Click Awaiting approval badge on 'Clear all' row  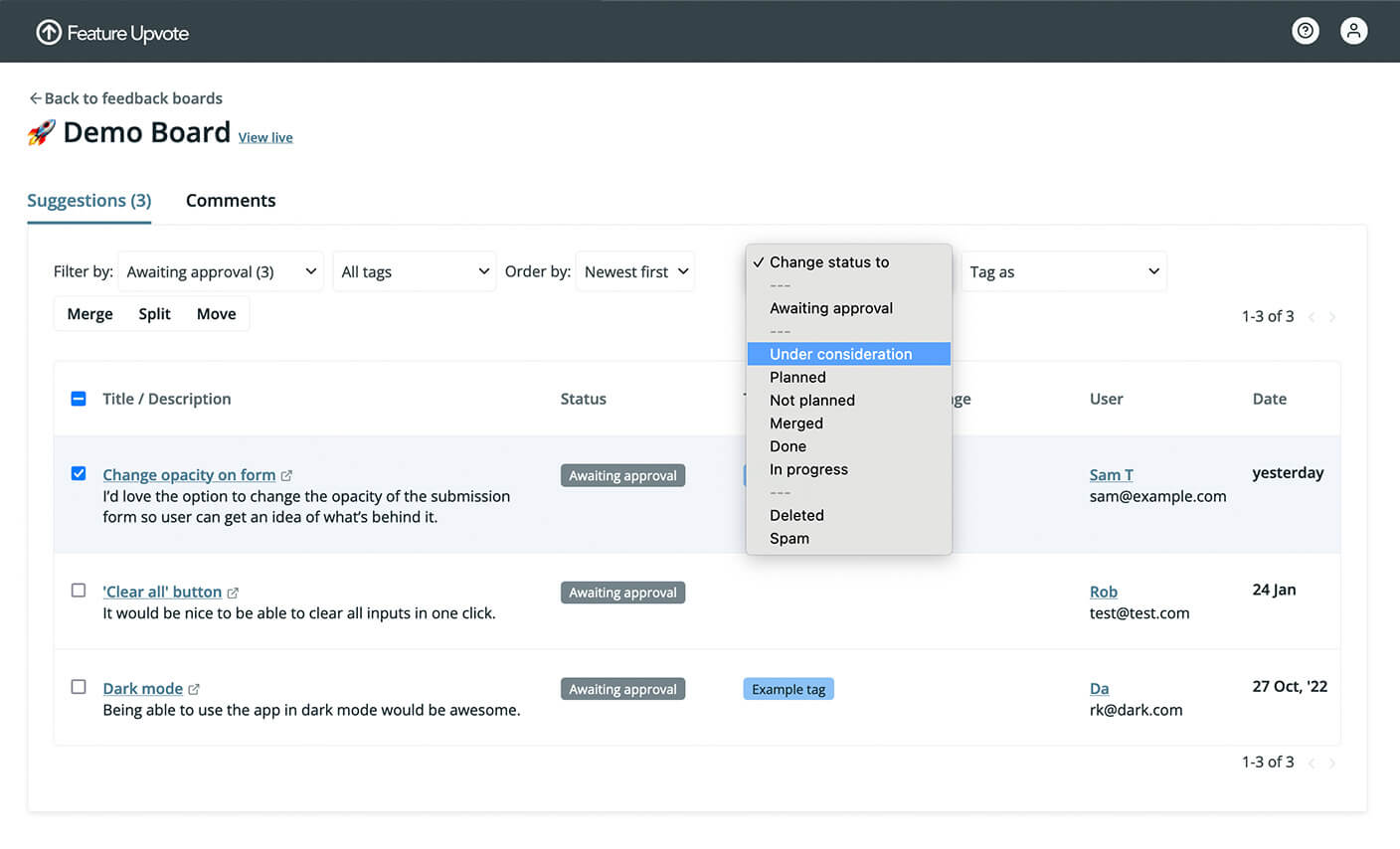622,593
